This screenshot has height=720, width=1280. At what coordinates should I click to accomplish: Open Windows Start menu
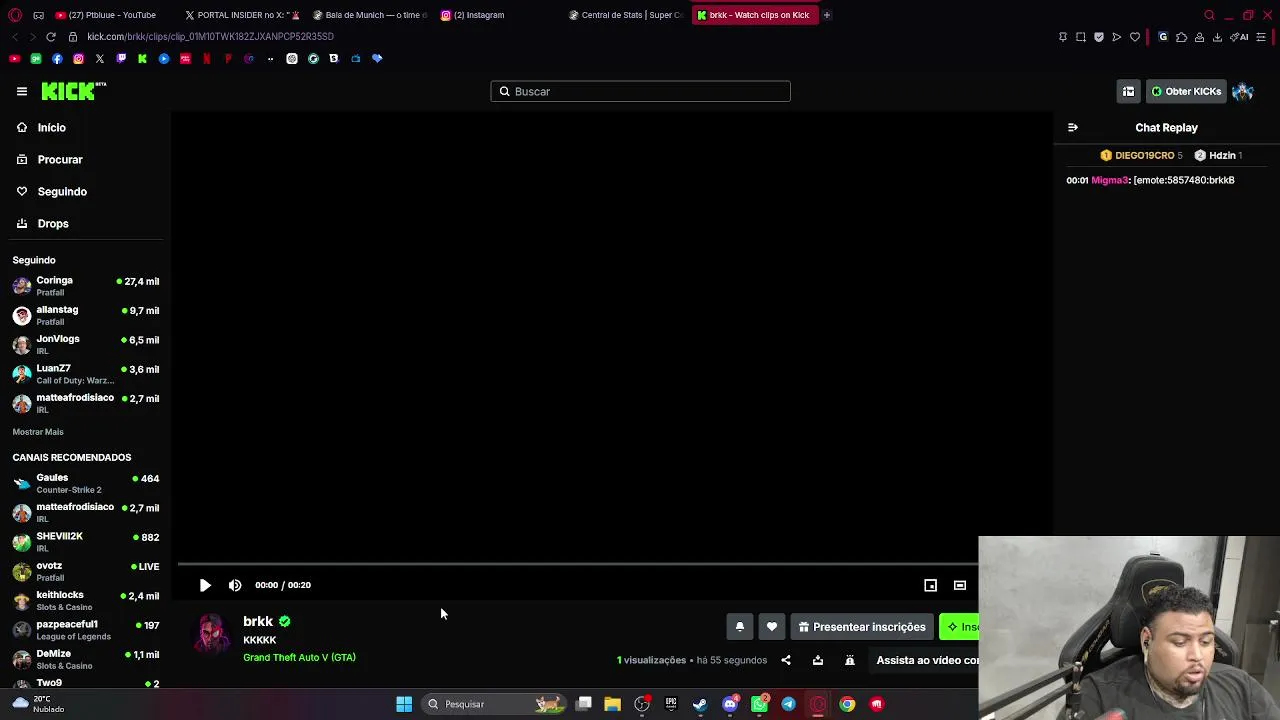tap(404, 704)
